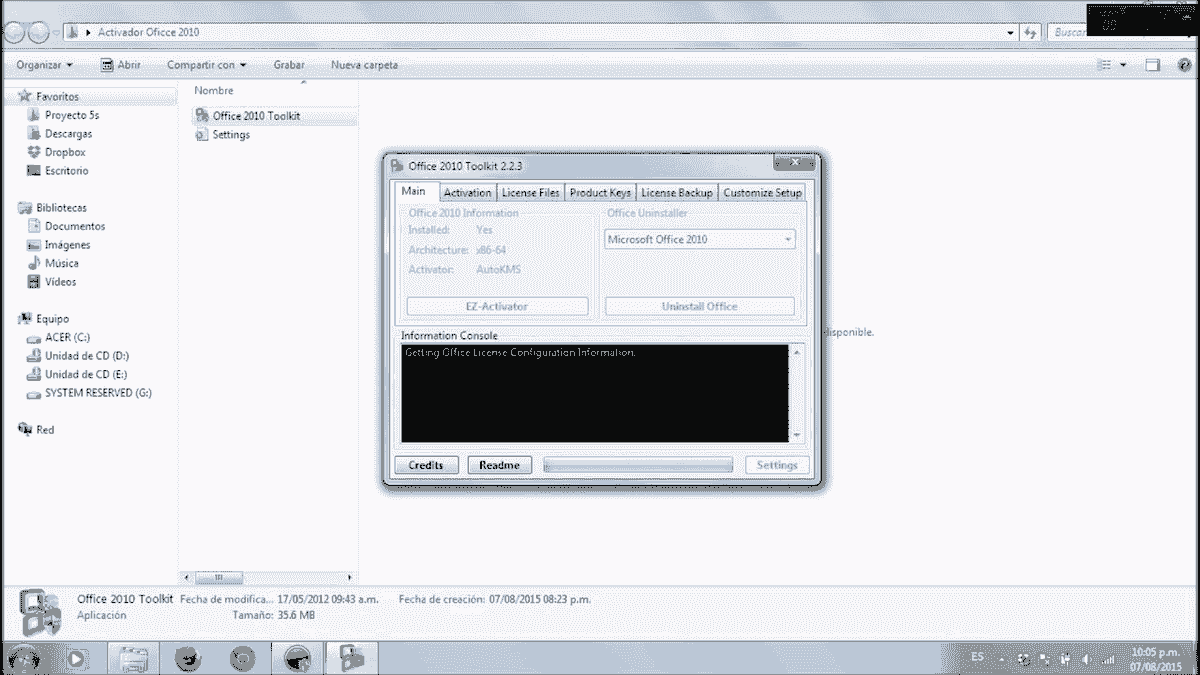This screenshot has height=675, width=1200.
Task: Open the Office Toolkit taskbar icon
Action: coord(352,658)
